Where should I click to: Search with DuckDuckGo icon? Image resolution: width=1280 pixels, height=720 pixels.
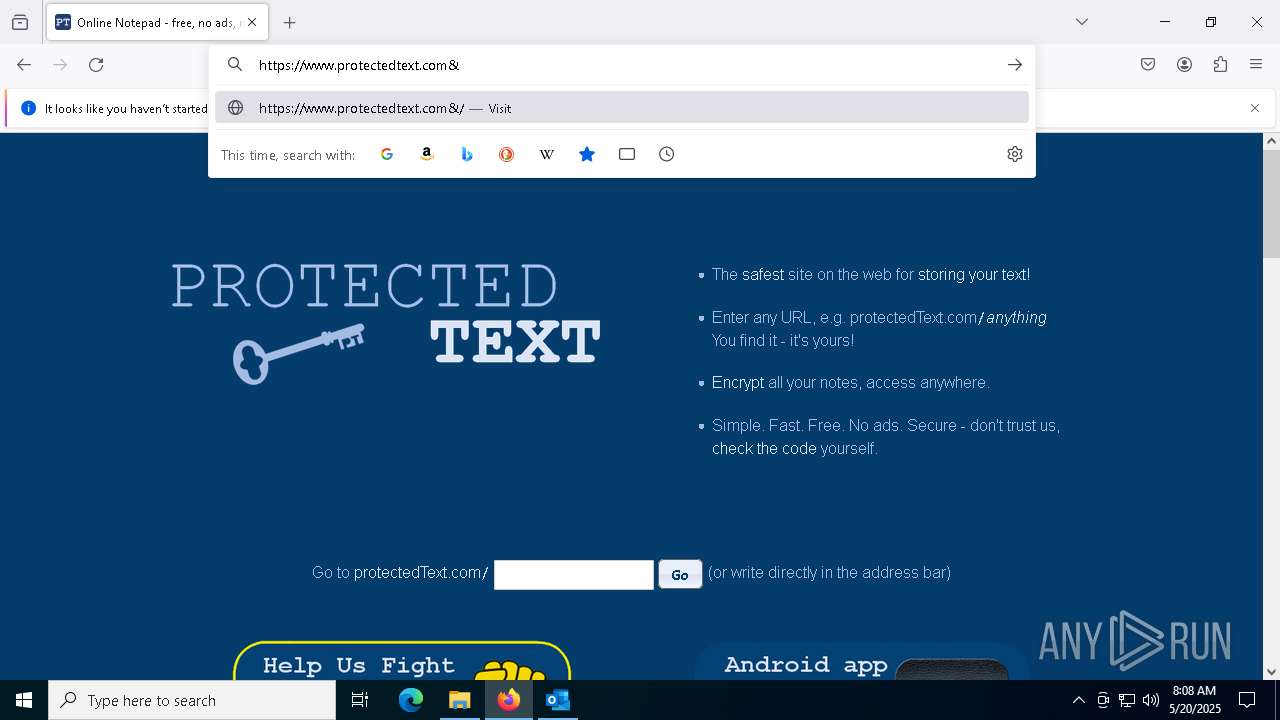coord(507,154)
